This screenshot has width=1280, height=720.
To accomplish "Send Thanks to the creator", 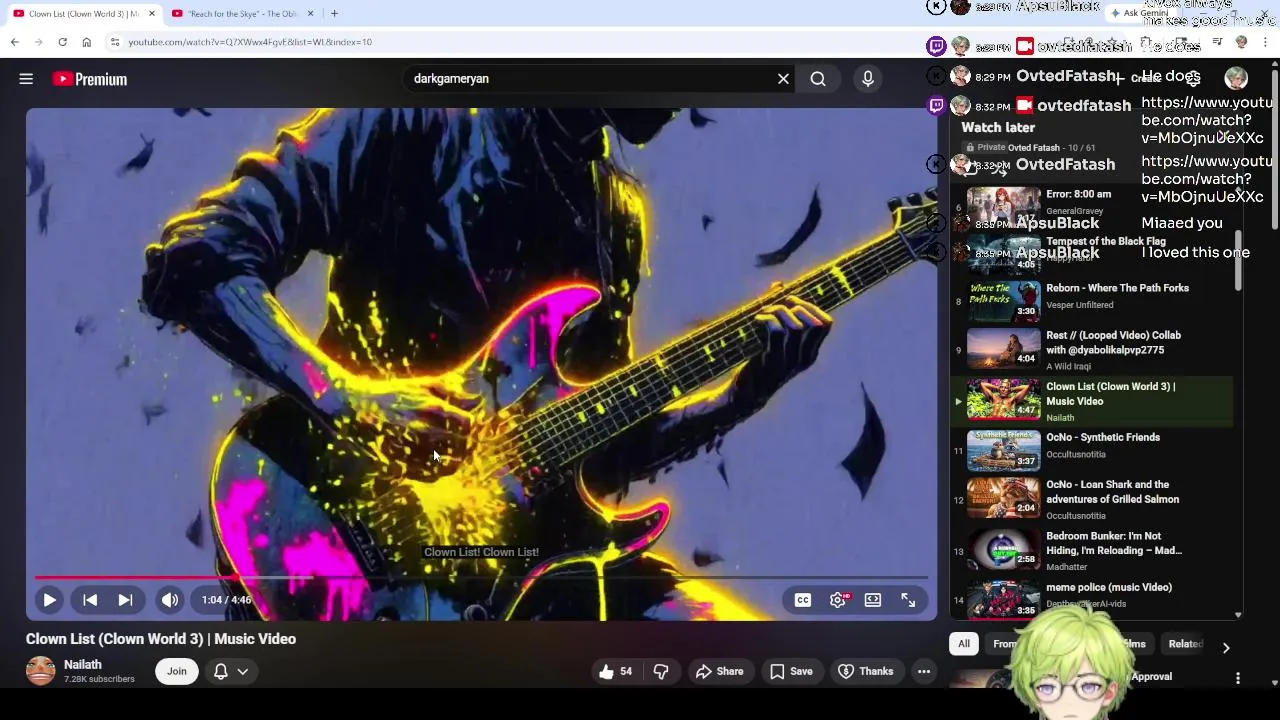I will tap(866, 671).
